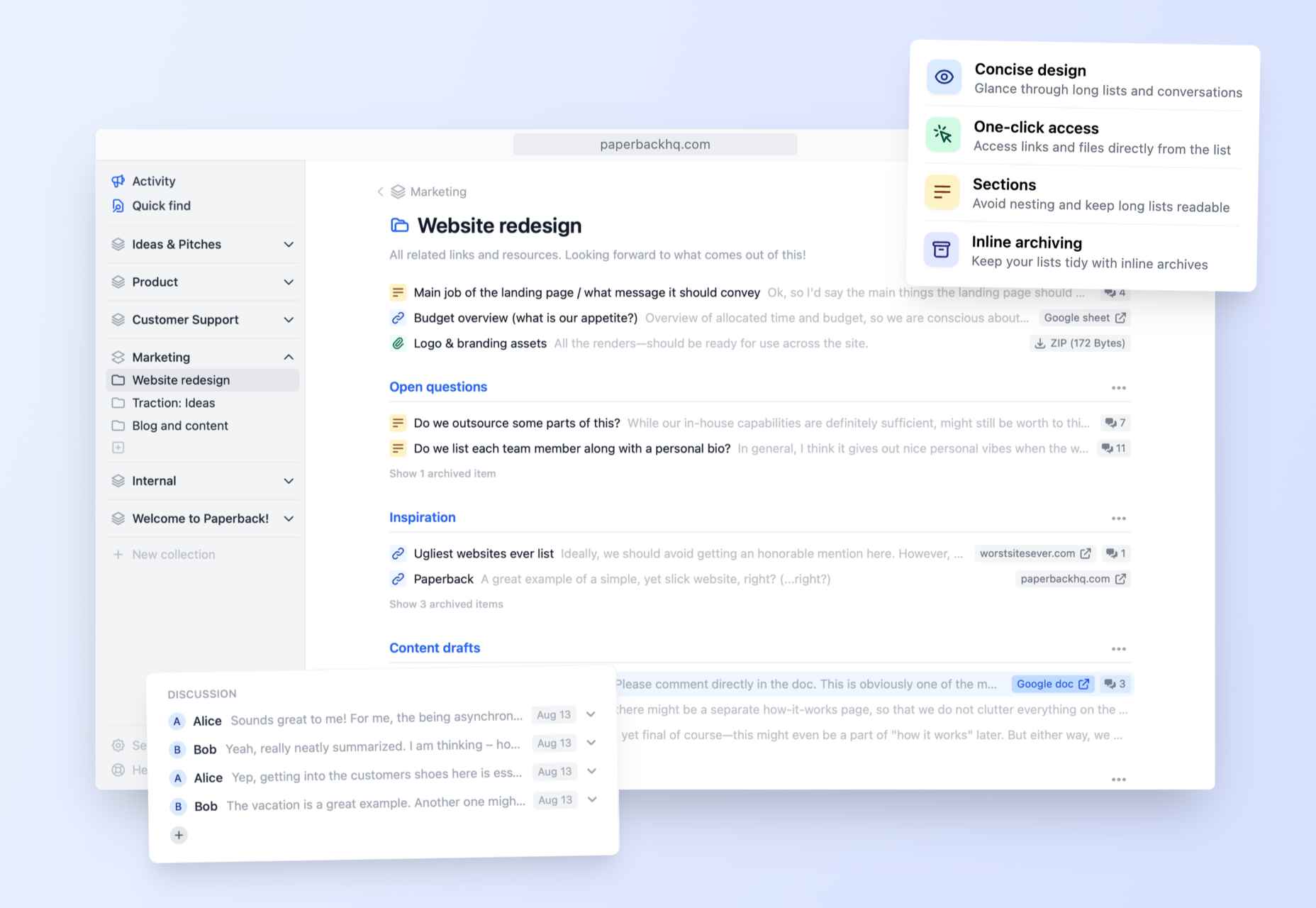Viewport: 1316px width, 908px height.
Task: Add a new list under Marketing
Action: pyautogui.click(x=118, y=448)
